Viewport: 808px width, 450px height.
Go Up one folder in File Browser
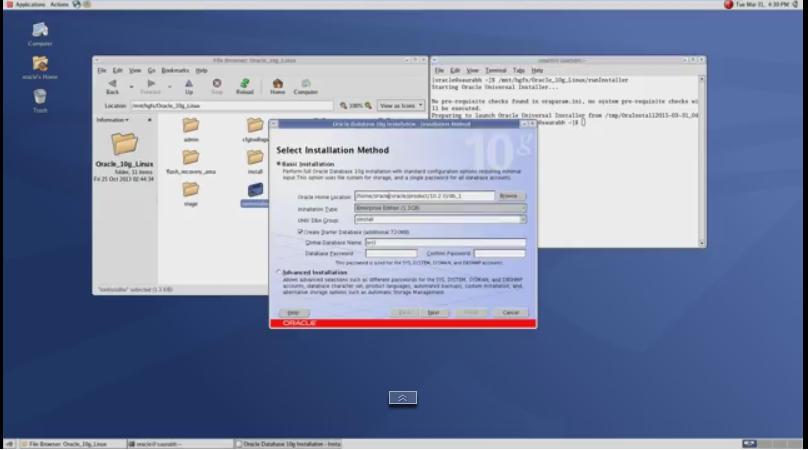[x=189, y=86]
